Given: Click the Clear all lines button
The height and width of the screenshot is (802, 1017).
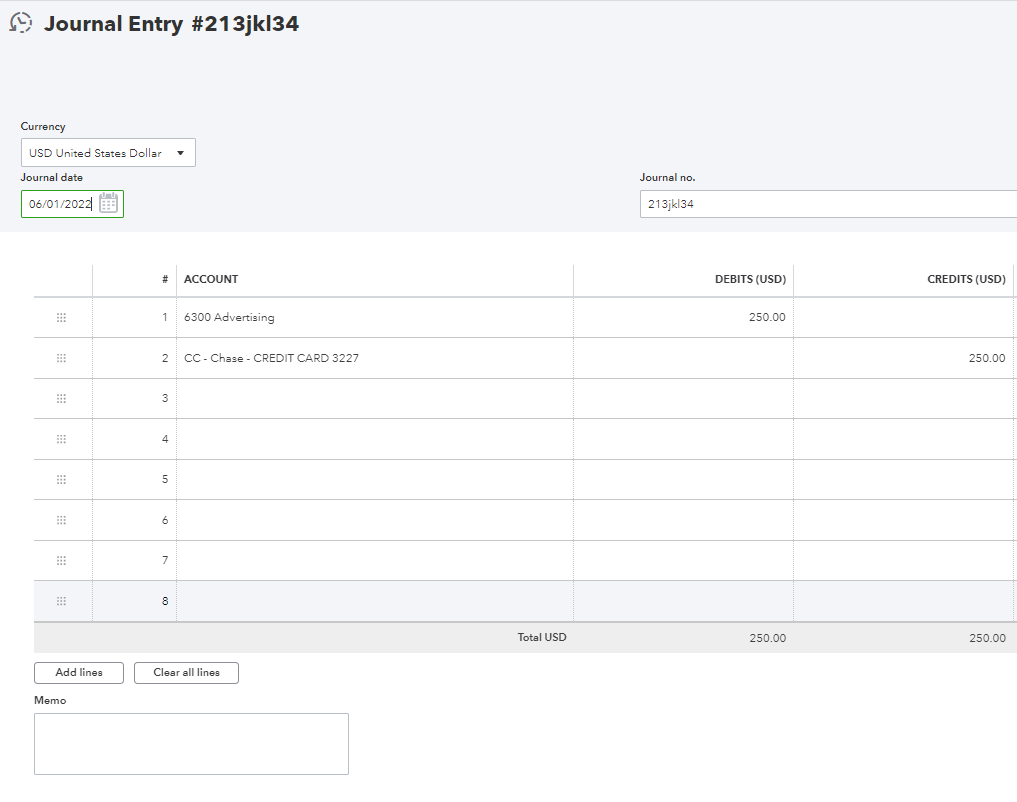Looking at the screenshot, I should (x=186, y=672).
